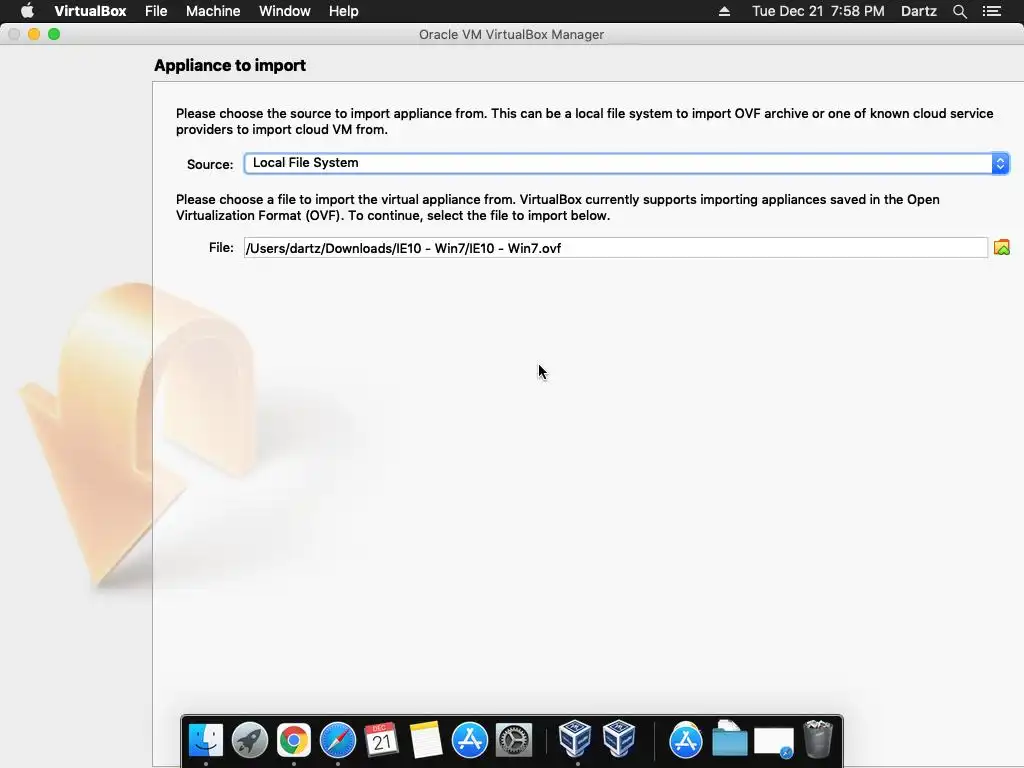Image resolution: width=1024 pixels, height=768 pixels.
Task: Open the Apple menu
Action: click(x=27, y=11)
